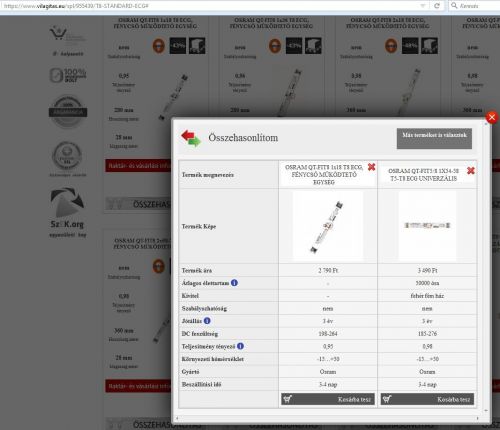Open the address bar history dropdown
The height and width of the screenshot is (430, 500).
(x=423, y=6)
